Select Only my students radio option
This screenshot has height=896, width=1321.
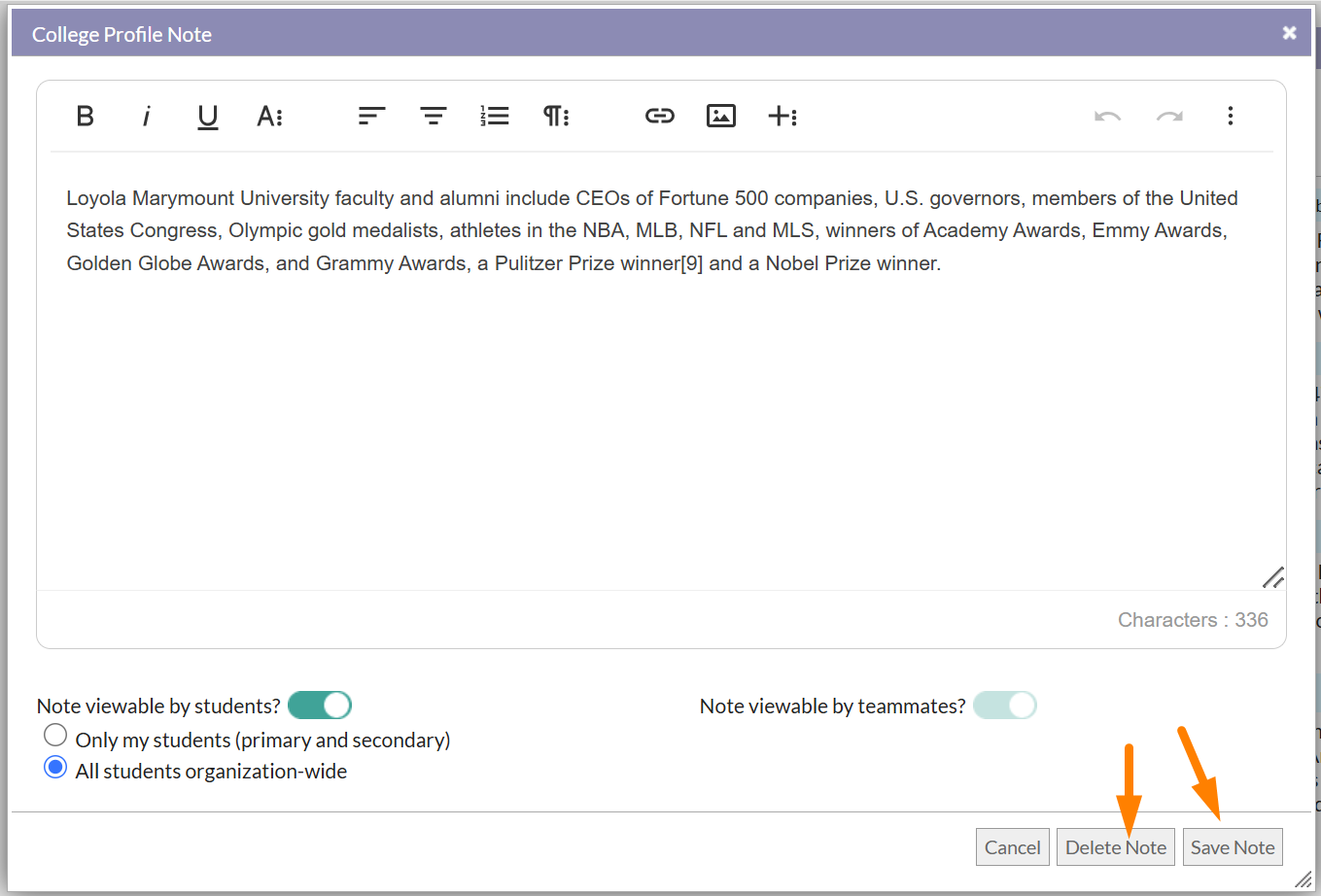point(55,736)
